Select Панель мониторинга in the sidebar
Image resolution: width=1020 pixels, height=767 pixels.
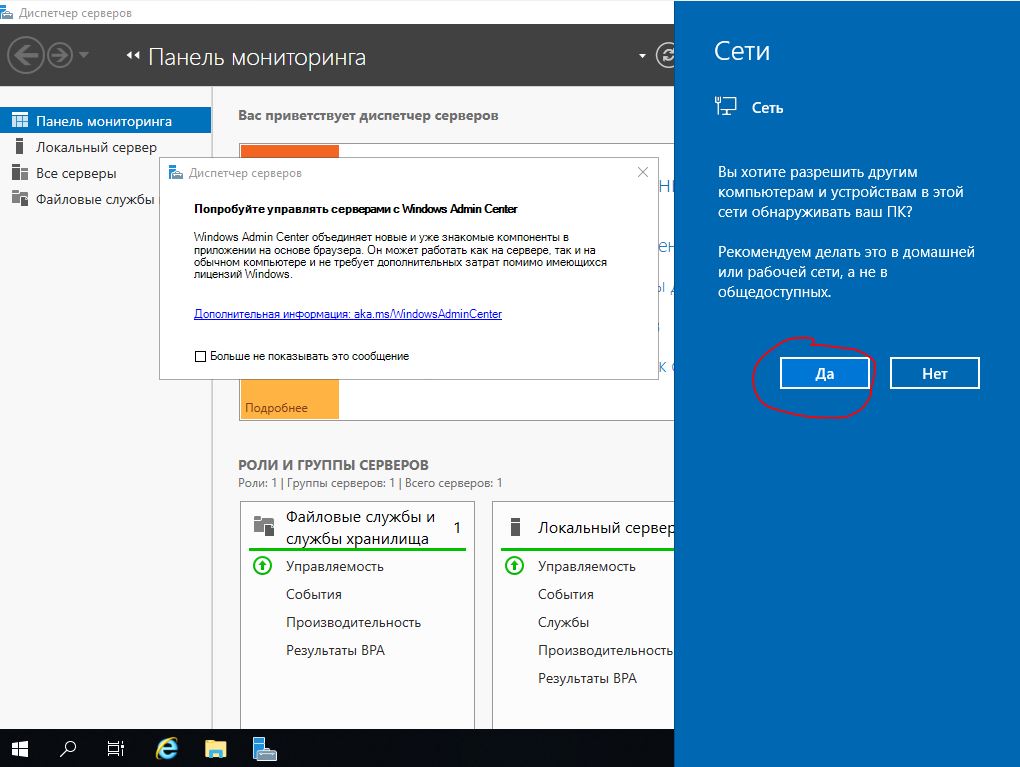coord(104,121)
